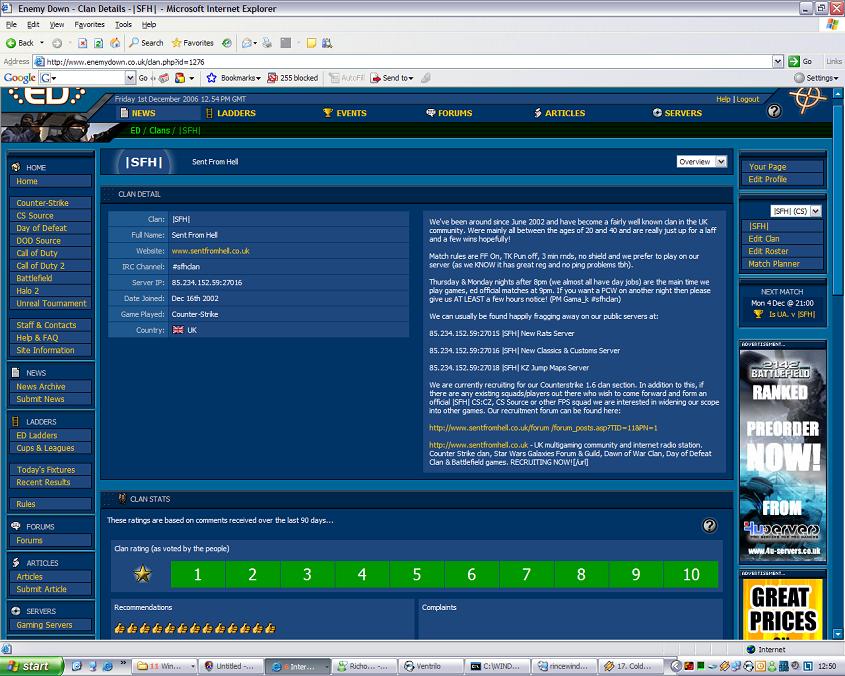Switch to the Ventrilo taskbar button

point(430,666)
